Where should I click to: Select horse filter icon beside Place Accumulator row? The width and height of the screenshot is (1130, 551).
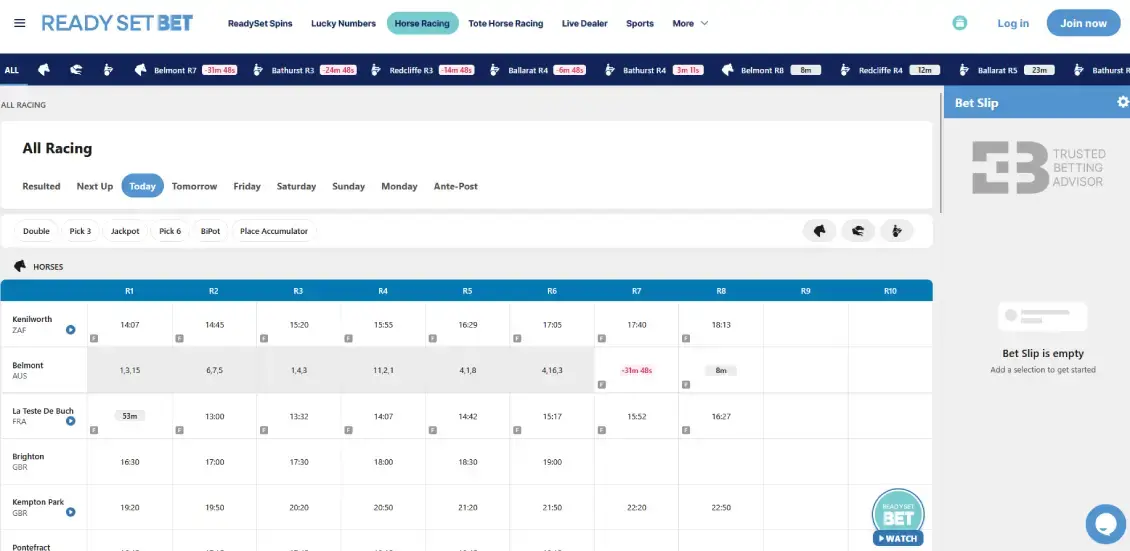click(819, 231)
